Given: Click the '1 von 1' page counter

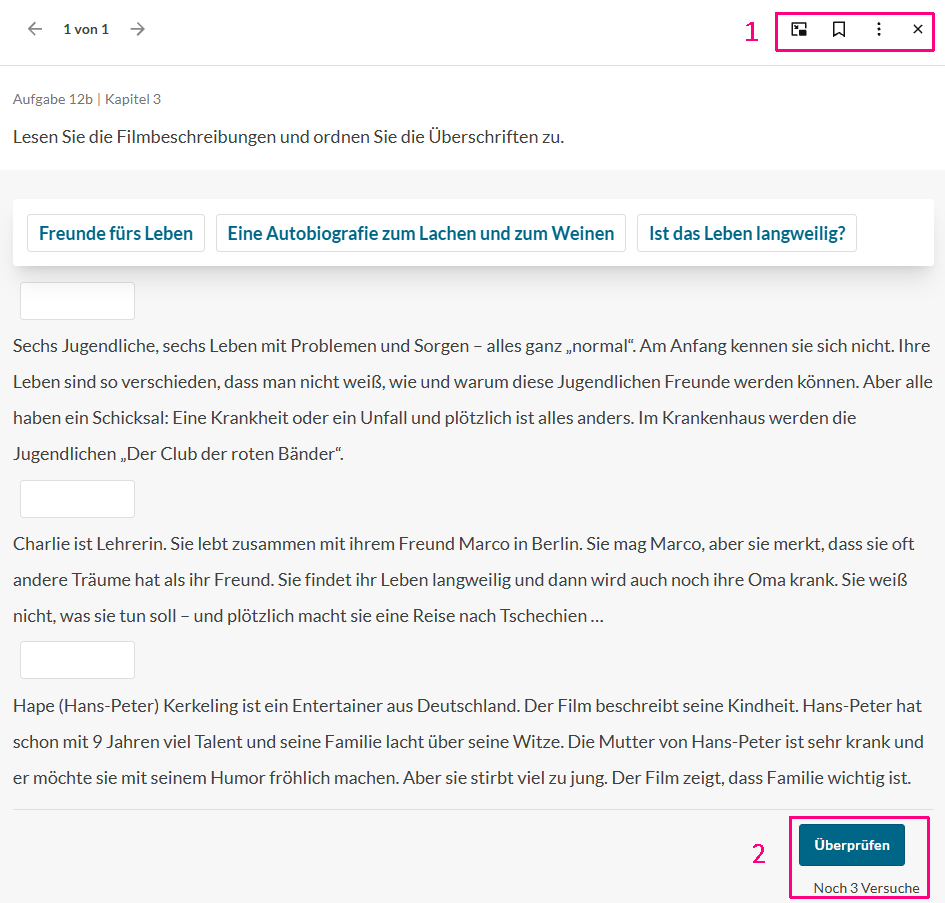Looking at the screenshot, I should [x=86, y=29].
